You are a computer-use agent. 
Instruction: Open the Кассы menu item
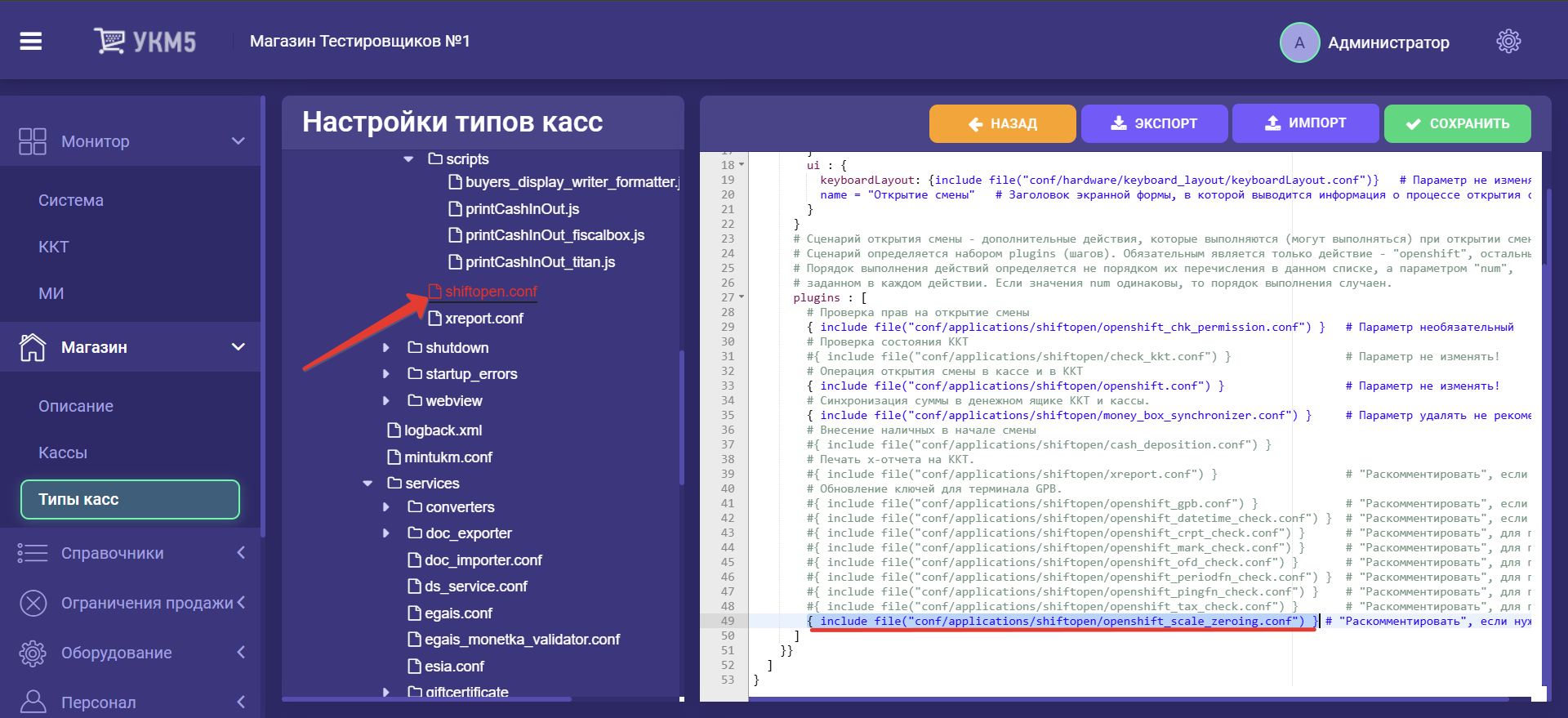click(63, 453)
